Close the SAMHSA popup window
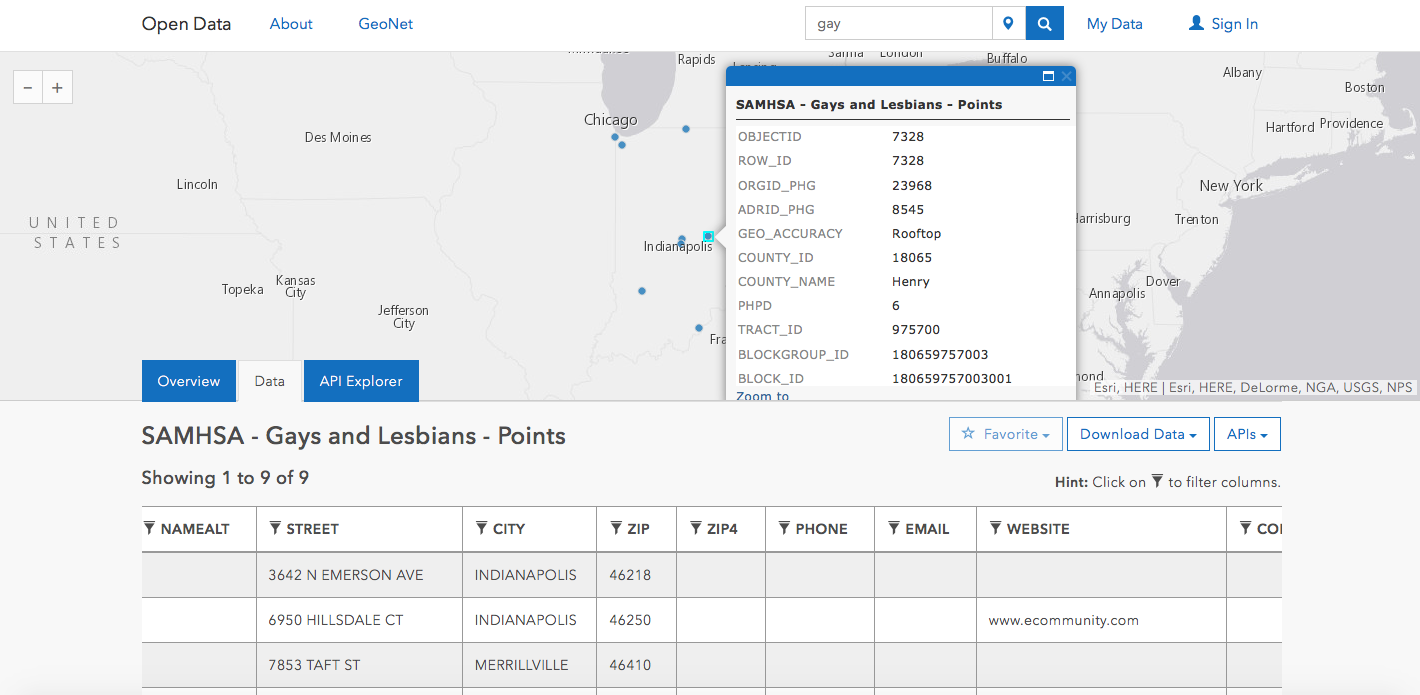Viewport: 1420px width, 695px height. 1067,76
